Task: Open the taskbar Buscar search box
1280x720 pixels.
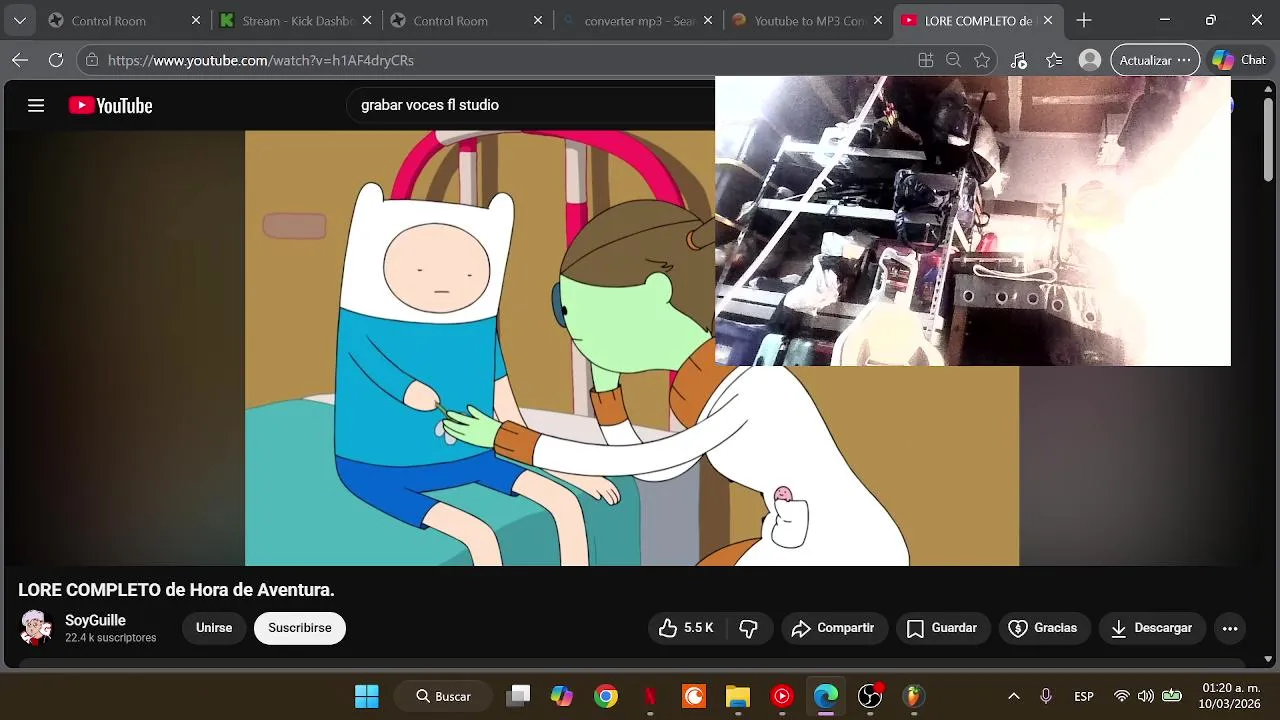Action: point(444,696)
